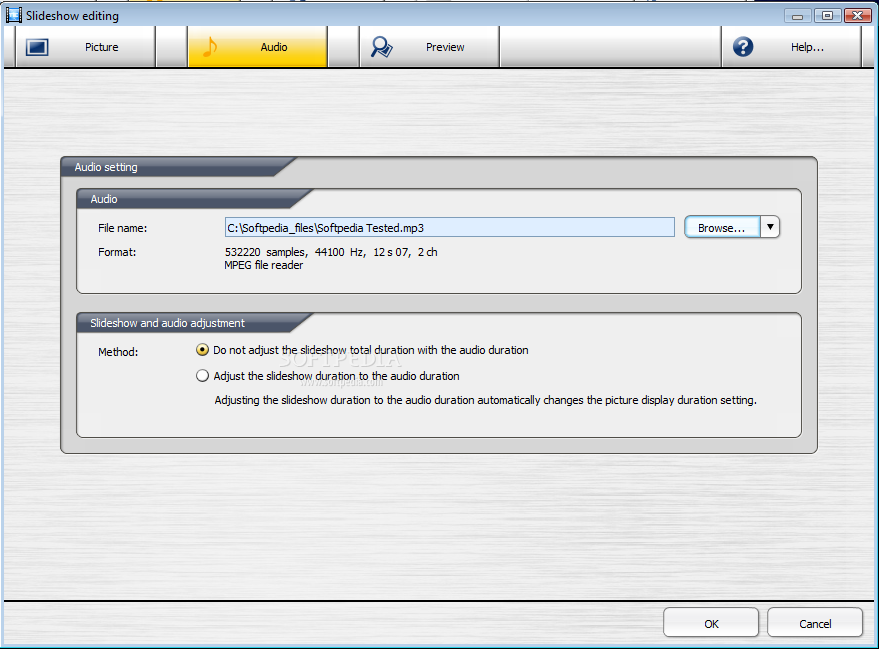Close the Slideshow editing window
The image size is (879, 649).
tap(857, 16)
